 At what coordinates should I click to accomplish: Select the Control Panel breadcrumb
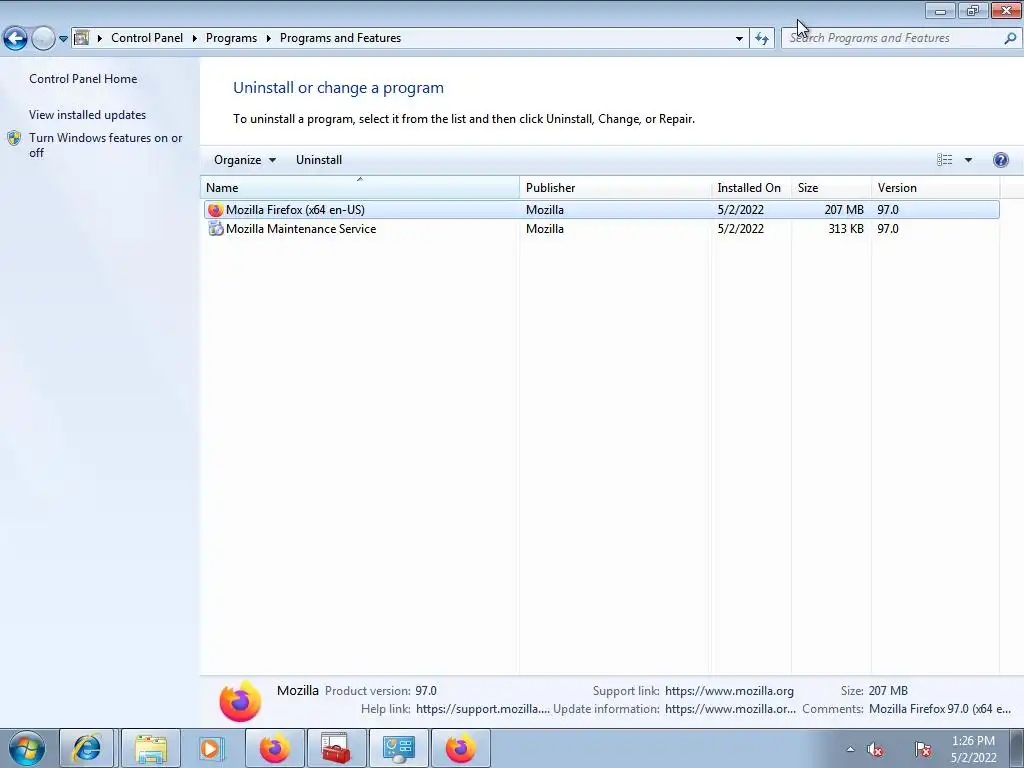[147, 38]
